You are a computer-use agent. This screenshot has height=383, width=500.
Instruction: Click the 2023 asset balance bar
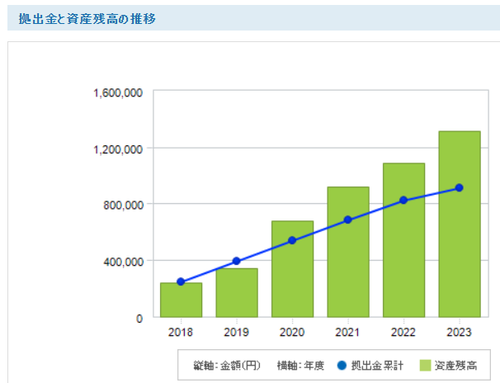(459, 224)
